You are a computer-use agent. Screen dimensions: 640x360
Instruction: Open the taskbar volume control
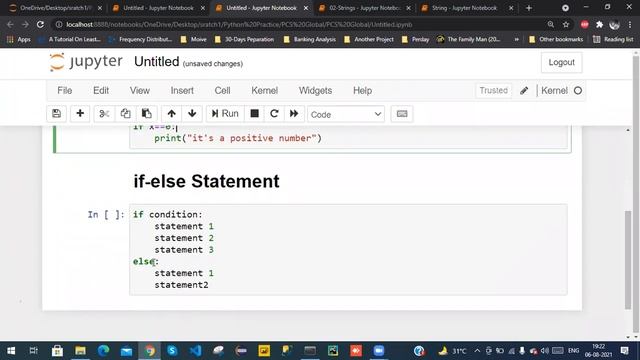click(544, 351)
